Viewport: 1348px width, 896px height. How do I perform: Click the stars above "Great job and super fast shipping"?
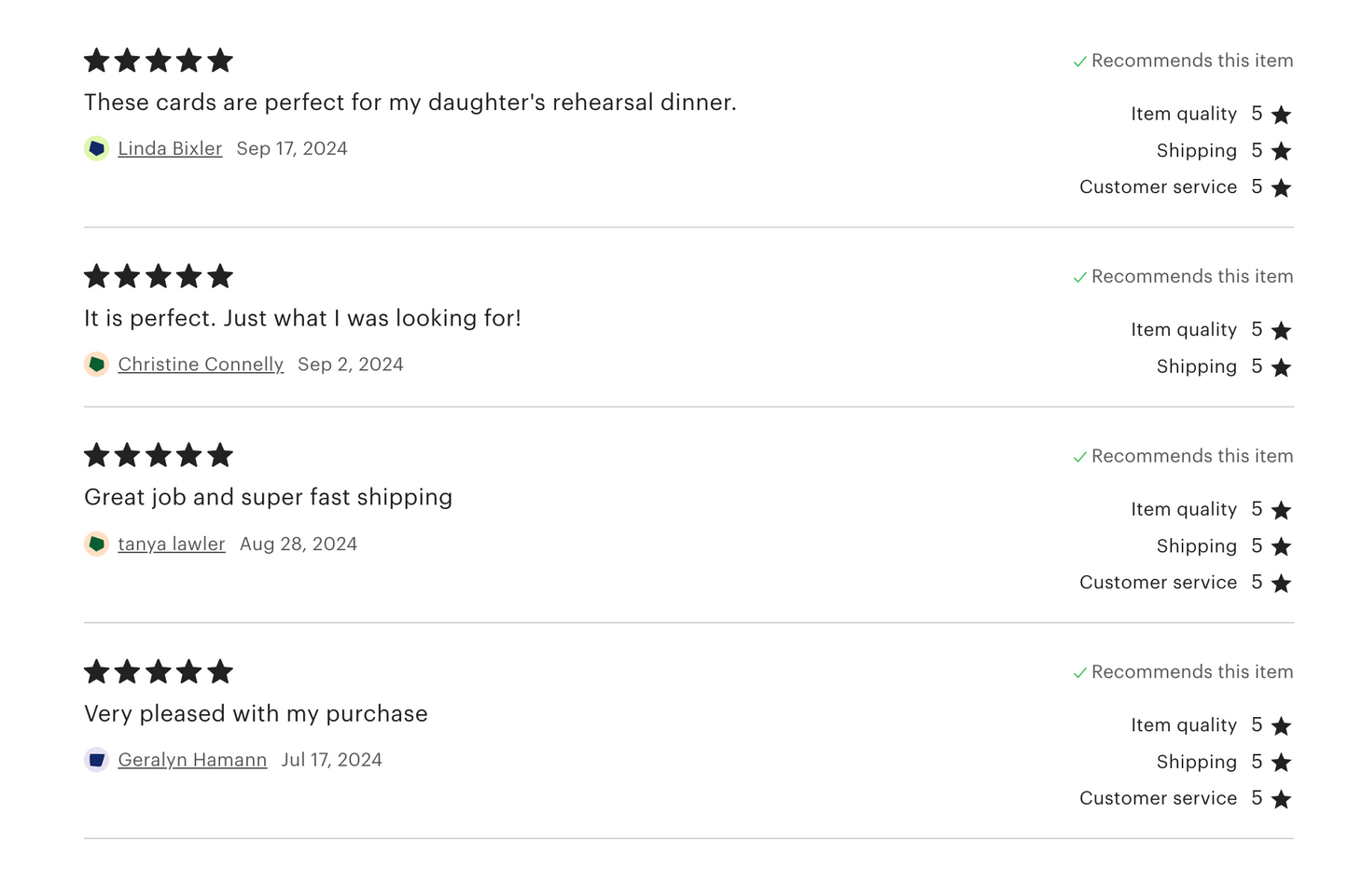tap(159, 456)
